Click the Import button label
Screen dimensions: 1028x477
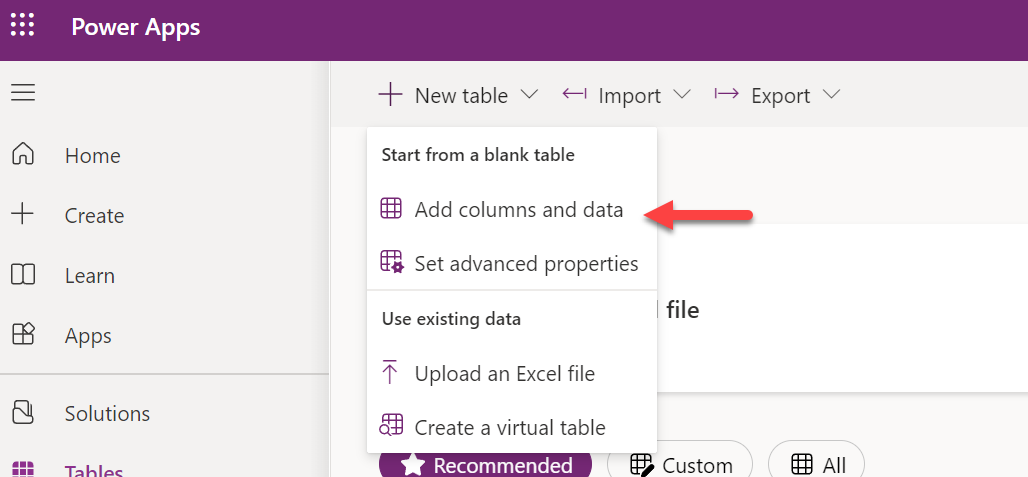point(629,96)
